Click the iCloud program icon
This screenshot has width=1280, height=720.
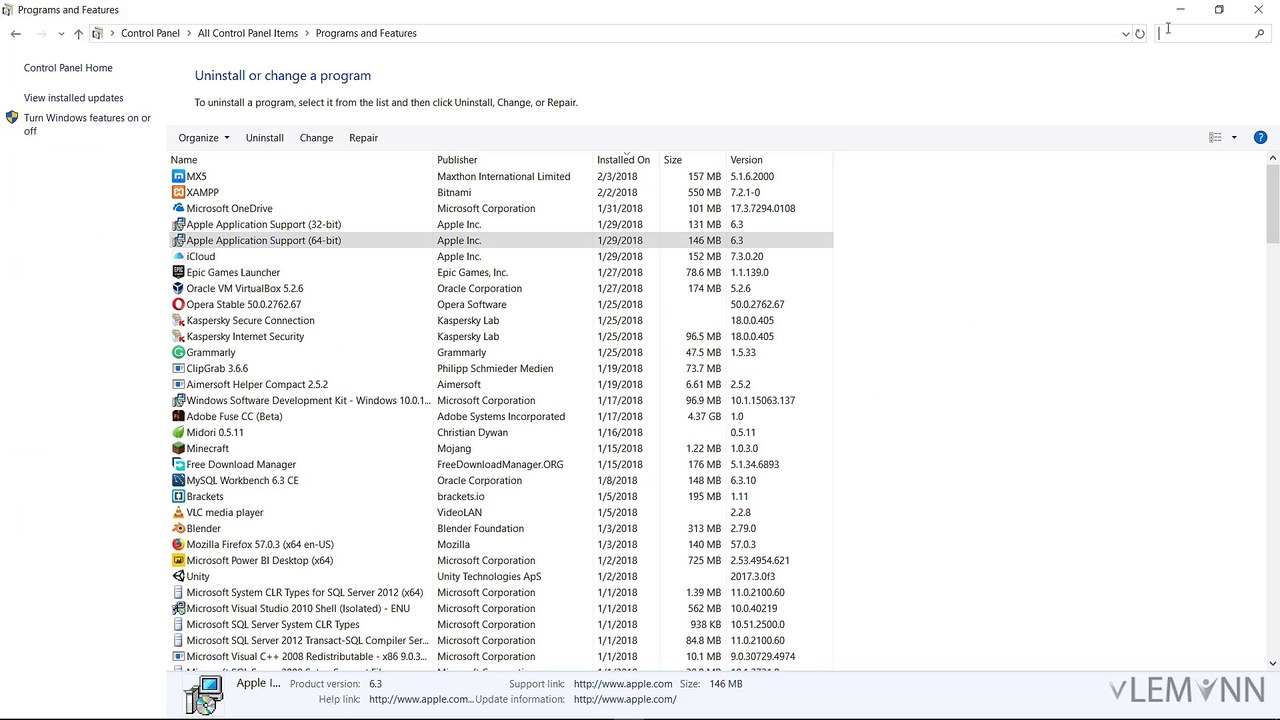click(x=178, y=256)
